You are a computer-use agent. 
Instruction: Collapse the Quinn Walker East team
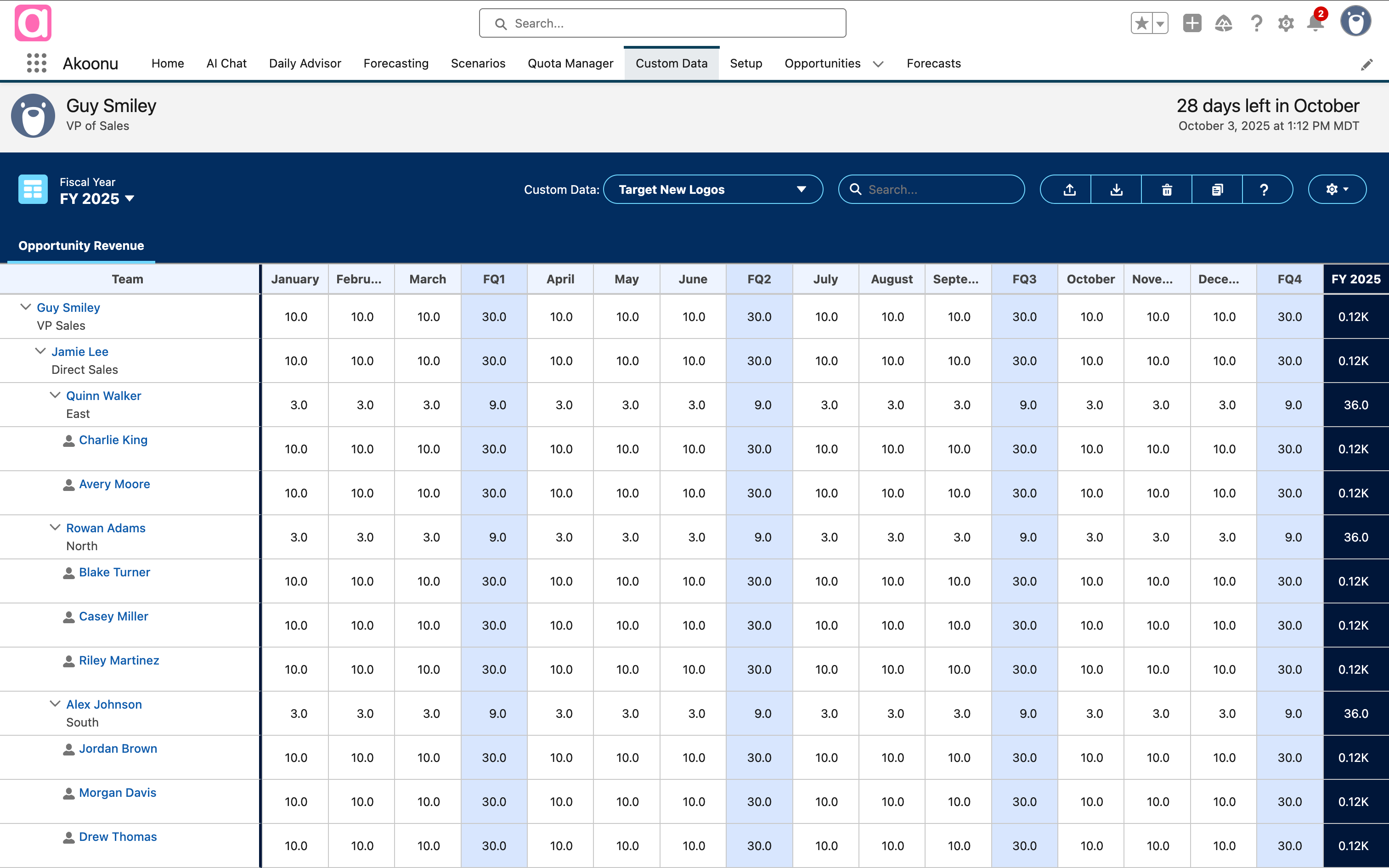point(55,395)
